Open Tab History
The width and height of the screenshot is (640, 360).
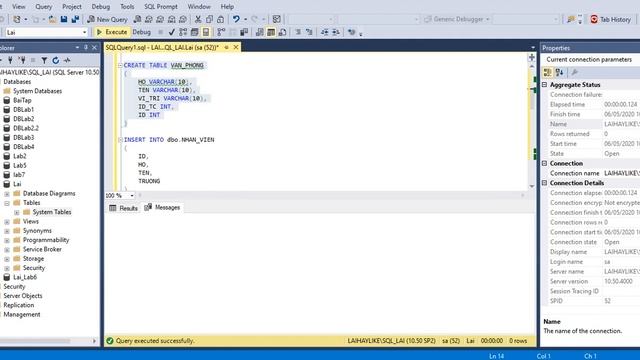[611, 19]
